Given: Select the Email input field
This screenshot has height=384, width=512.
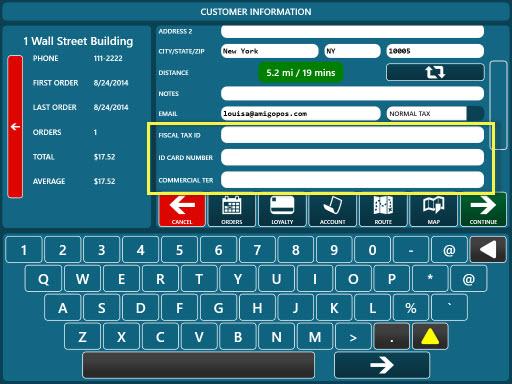Looking at the screenshot, I should pyautogui.click(x=300, y=114).
